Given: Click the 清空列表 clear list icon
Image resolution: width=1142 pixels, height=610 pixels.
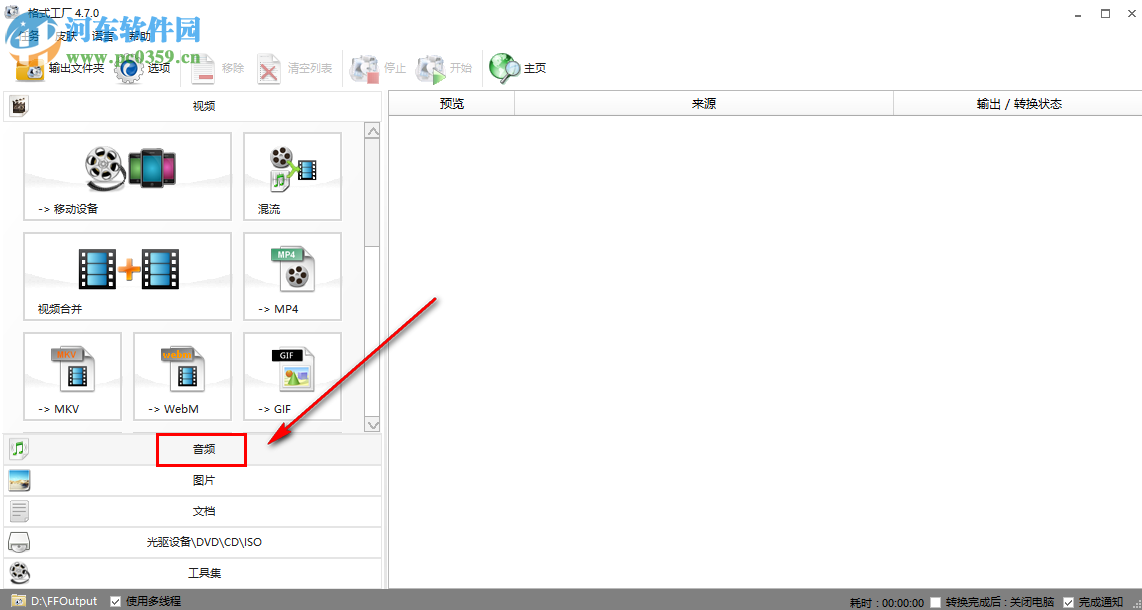Looking at the screenshot, I should click(x=269, y=69).
